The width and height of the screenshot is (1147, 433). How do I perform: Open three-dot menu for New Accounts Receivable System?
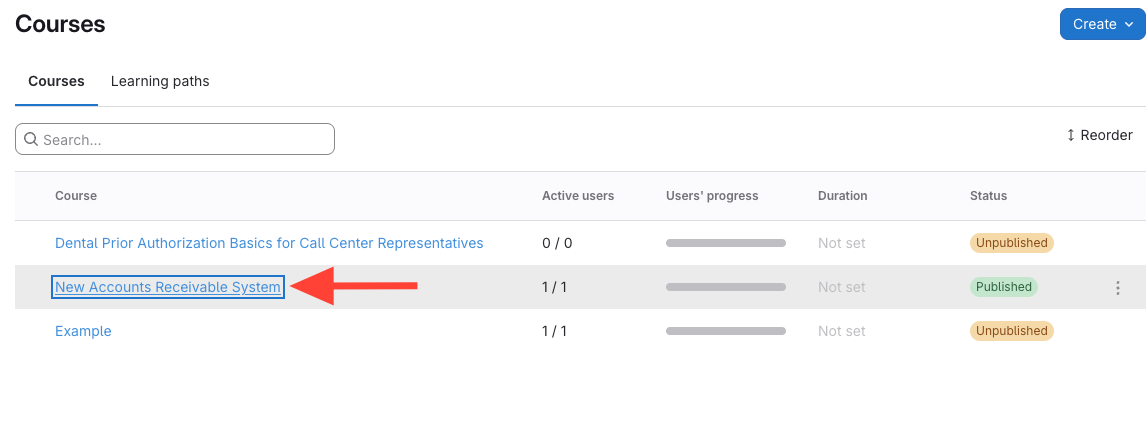pyautogui.click(x=1118, y=288)
